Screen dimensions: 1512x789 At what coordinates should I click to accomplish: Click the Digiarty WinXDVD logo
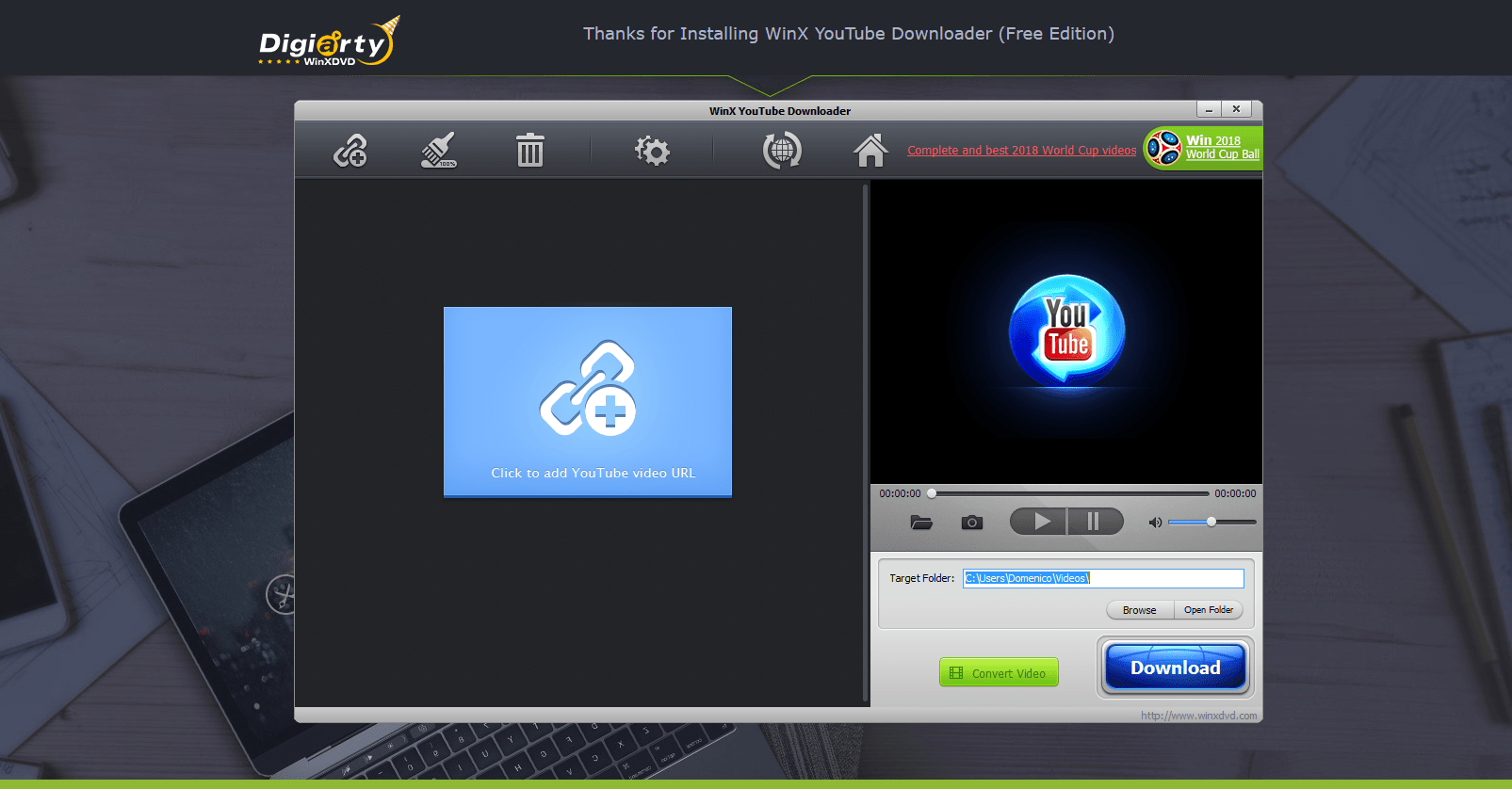point(329,41)
